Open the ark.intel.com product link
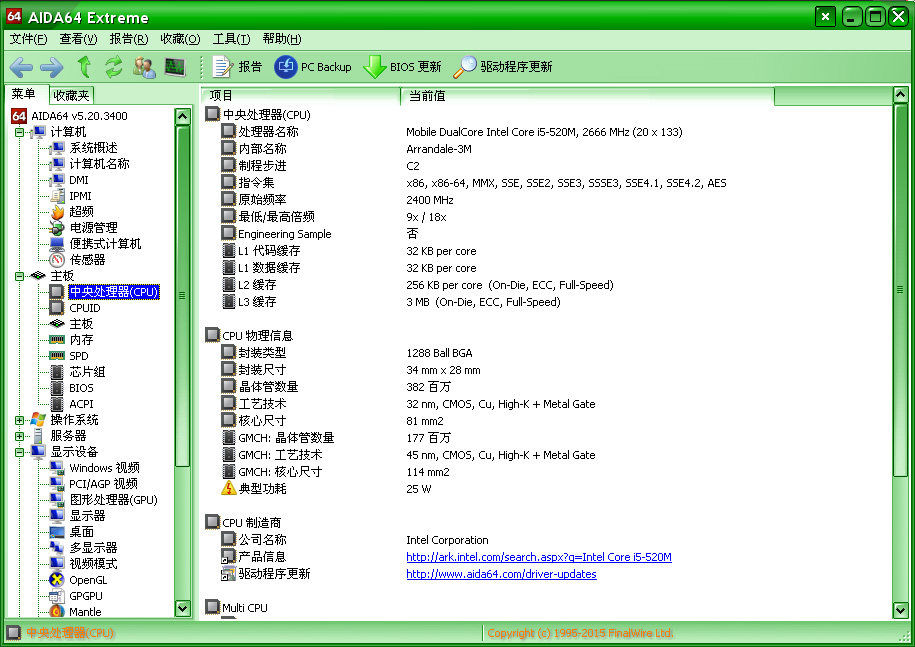This screenshot has height=647, width=915. [x=539, y=557]
